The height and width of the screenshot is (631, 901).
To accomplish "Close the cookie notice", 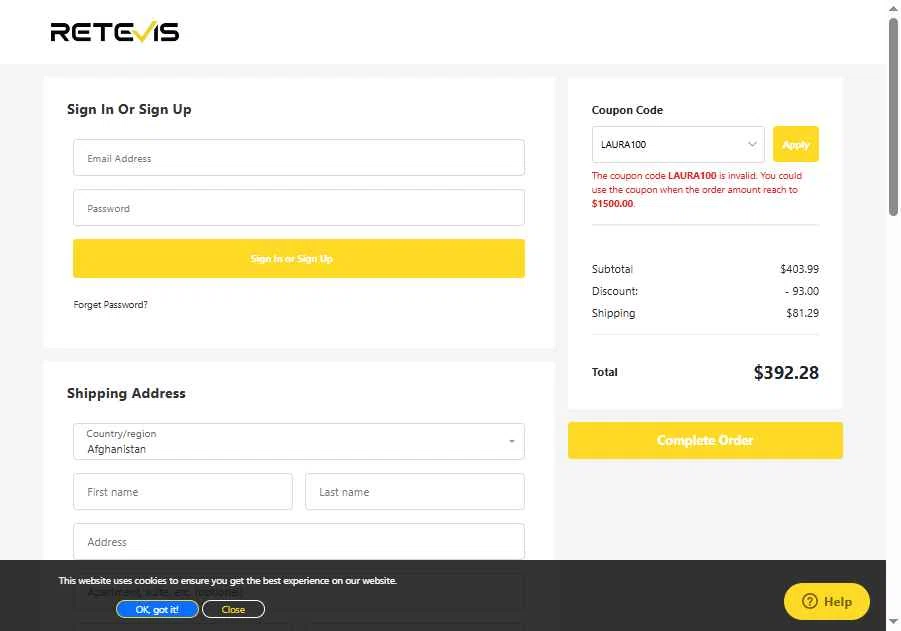I will tap(233, 609).
